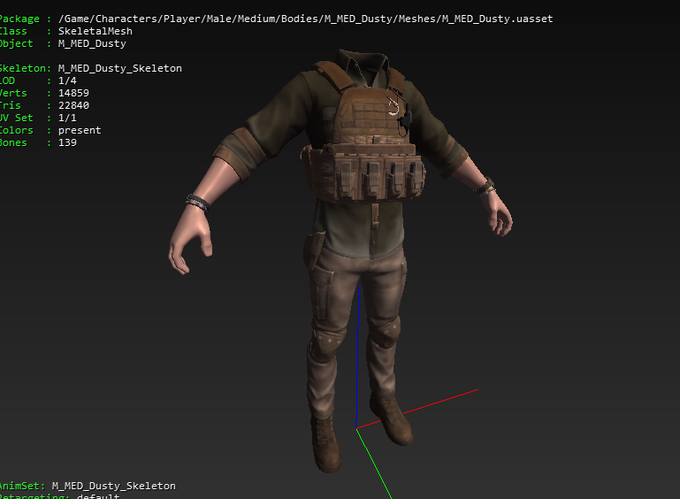The image size is (680, 499).
Task: Click the Skeleton value M_MED_Dusty_Skeleton
Action: (x=120, y=68)
